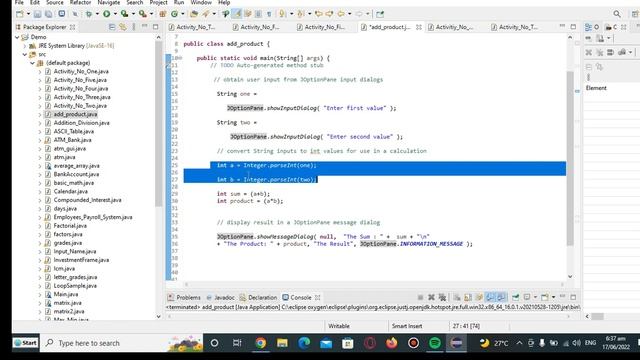Go to Next Annotation icon
This screenshot has height=360, width=640.
pyautogui.click(x=282, y=14)
